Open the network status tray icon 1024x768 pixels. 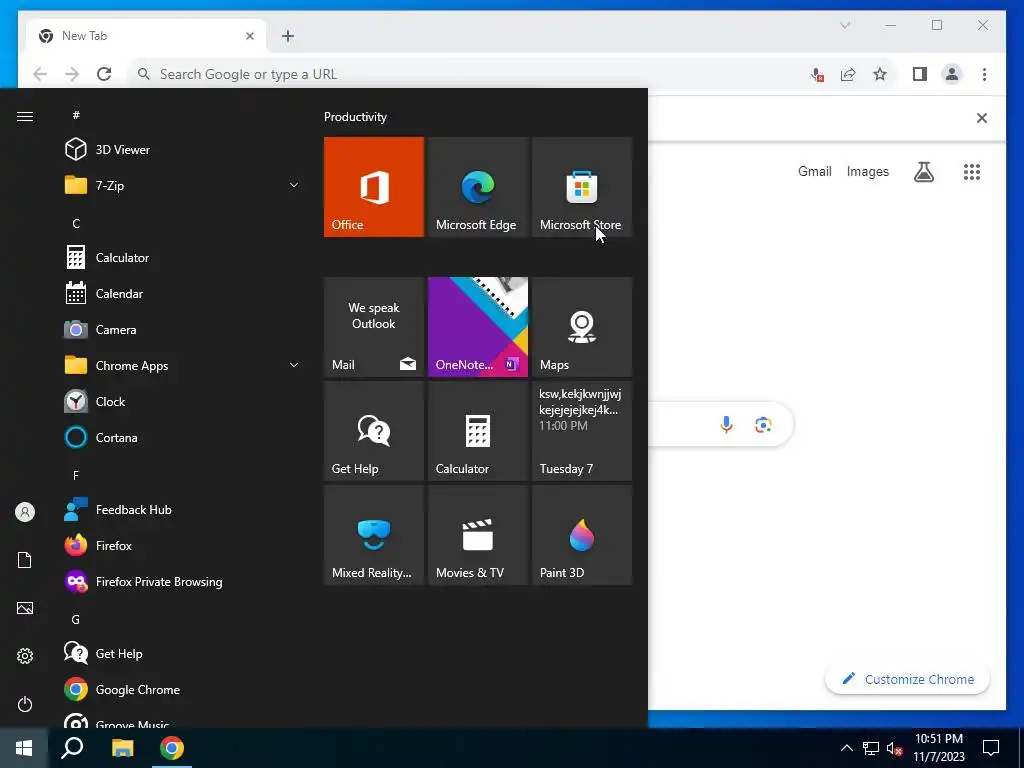[871, 748]
